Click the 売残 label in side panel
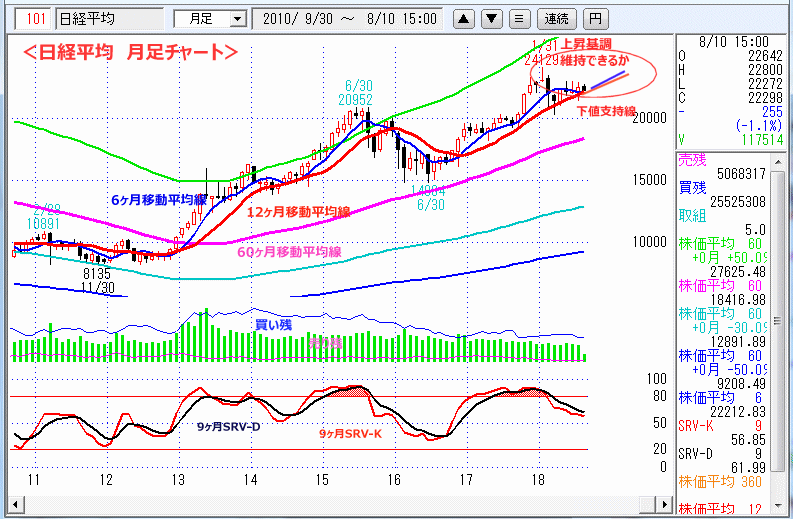Viewport: 793px width, 519px height. click(x=692, y=160)
